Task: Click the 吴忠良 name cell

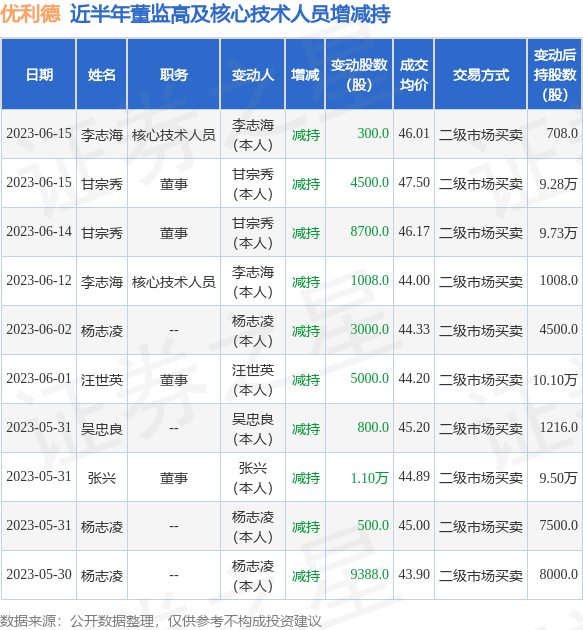Action: coord(102,428)
